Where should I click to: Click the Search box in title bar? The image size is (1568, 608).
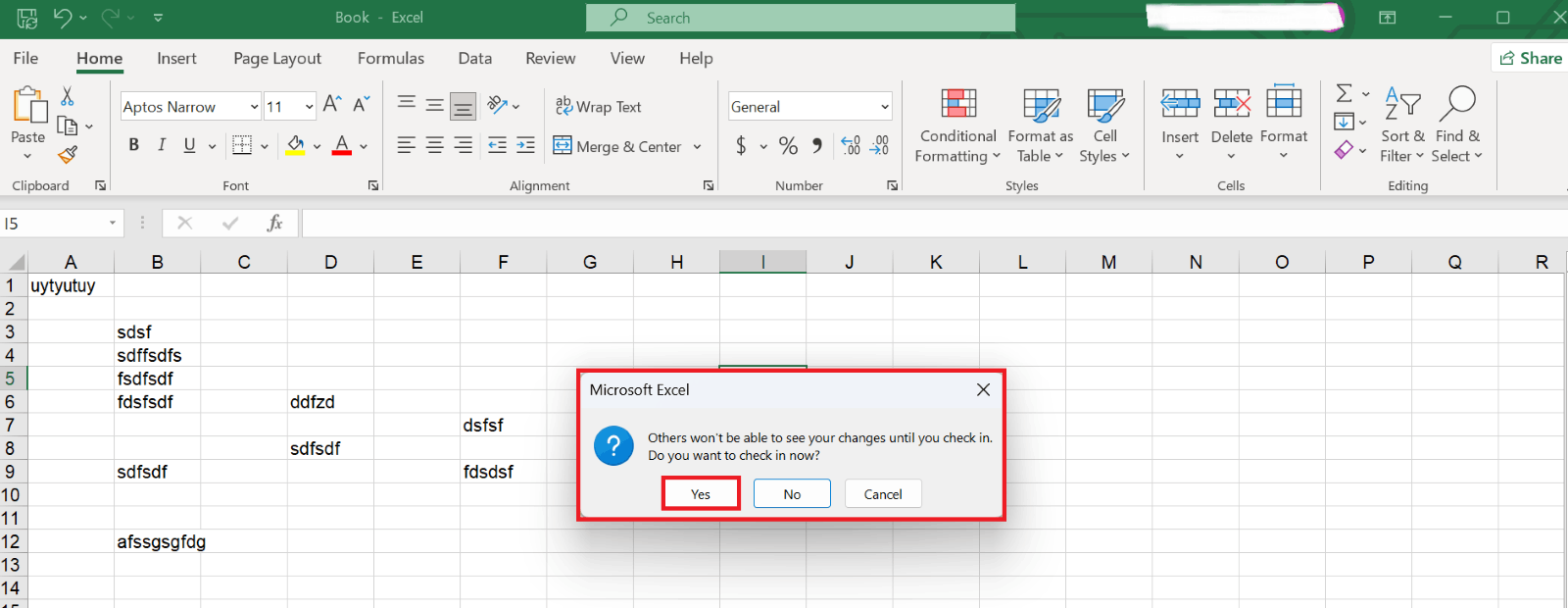[801, 18]
